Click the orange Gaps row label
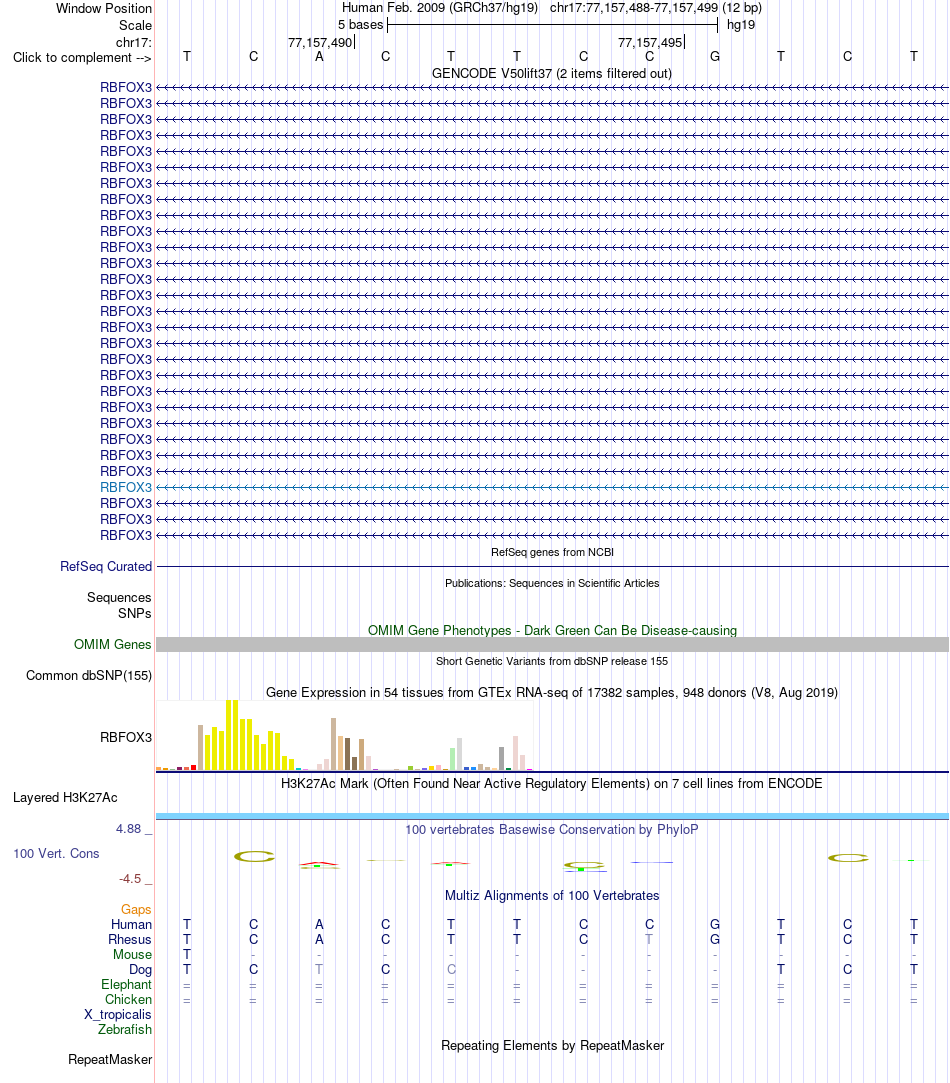 136,910
